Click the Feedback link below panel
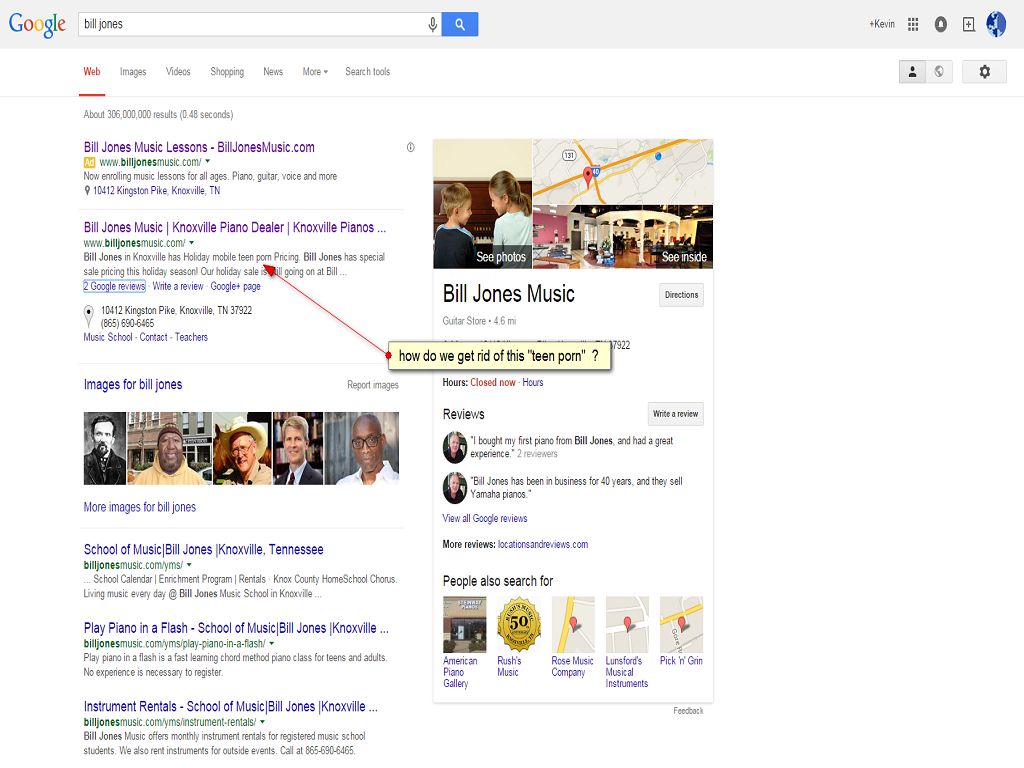This screenshot has height=768, width=1024. (688, 711)
